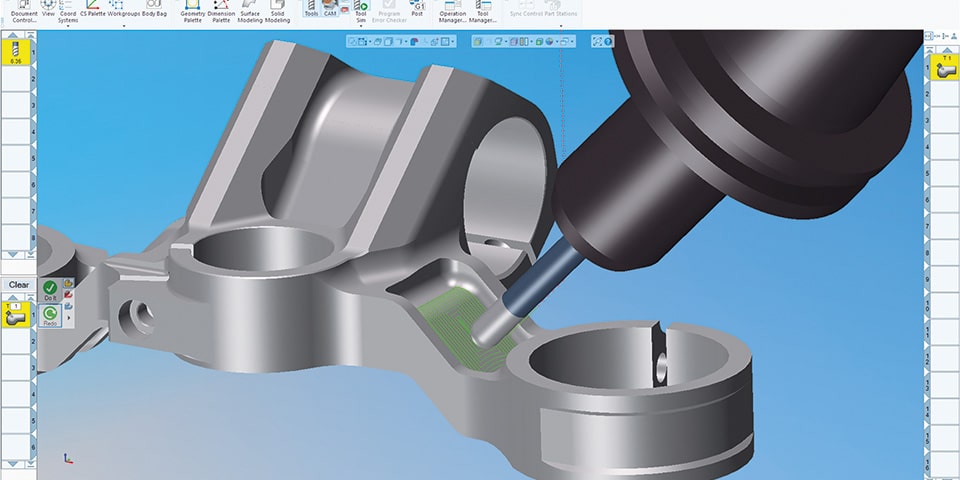Viewport: 960px width, 480px height.
Task: Open the Body Bag
Action: click(155, 9)
